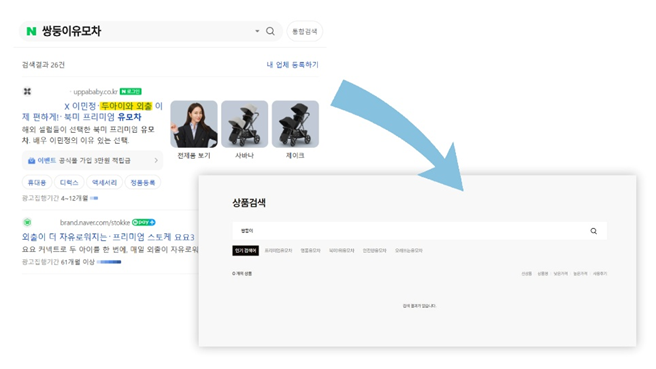Select the 액세서리 chip
Viewport: 656px width, 369px height.
105,182
